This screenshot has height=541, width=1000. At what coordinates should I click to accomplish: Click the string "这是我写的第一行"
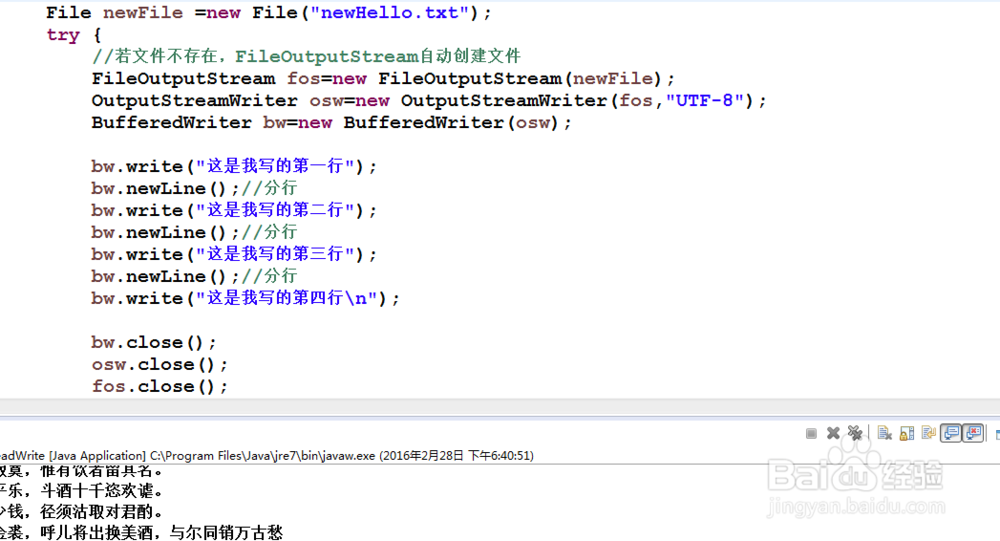[275, 166]
